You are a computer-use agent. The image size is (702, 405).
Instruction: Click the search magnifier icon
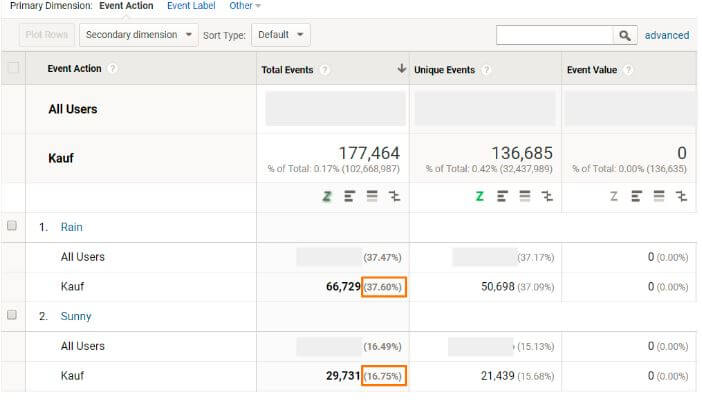[x=624, y=35]
